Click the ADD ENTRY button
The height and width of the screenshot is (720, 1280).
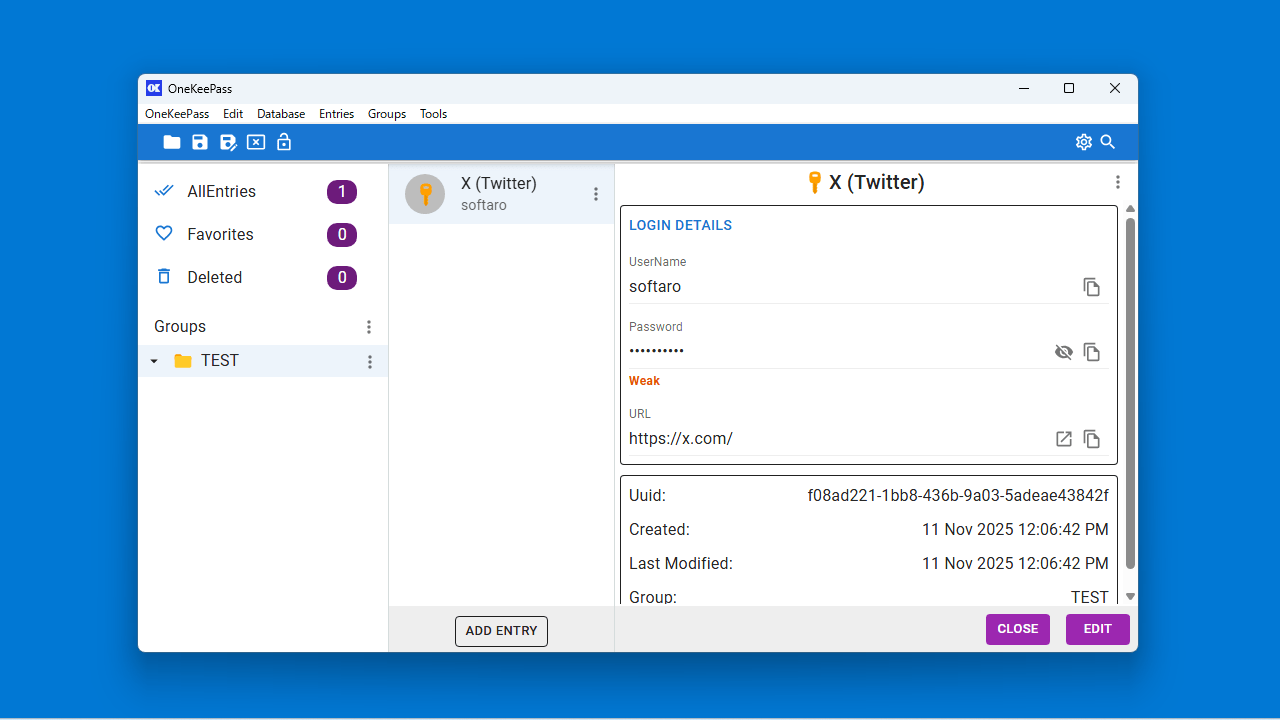pyautogui.click(x=501, y=631)
